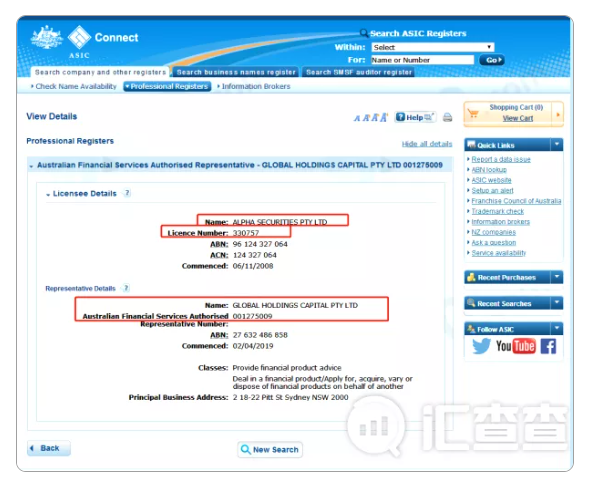This screenshot has width=591, height=484.
Task: Open ABN lookup link
Action: [x=489, y=170]
